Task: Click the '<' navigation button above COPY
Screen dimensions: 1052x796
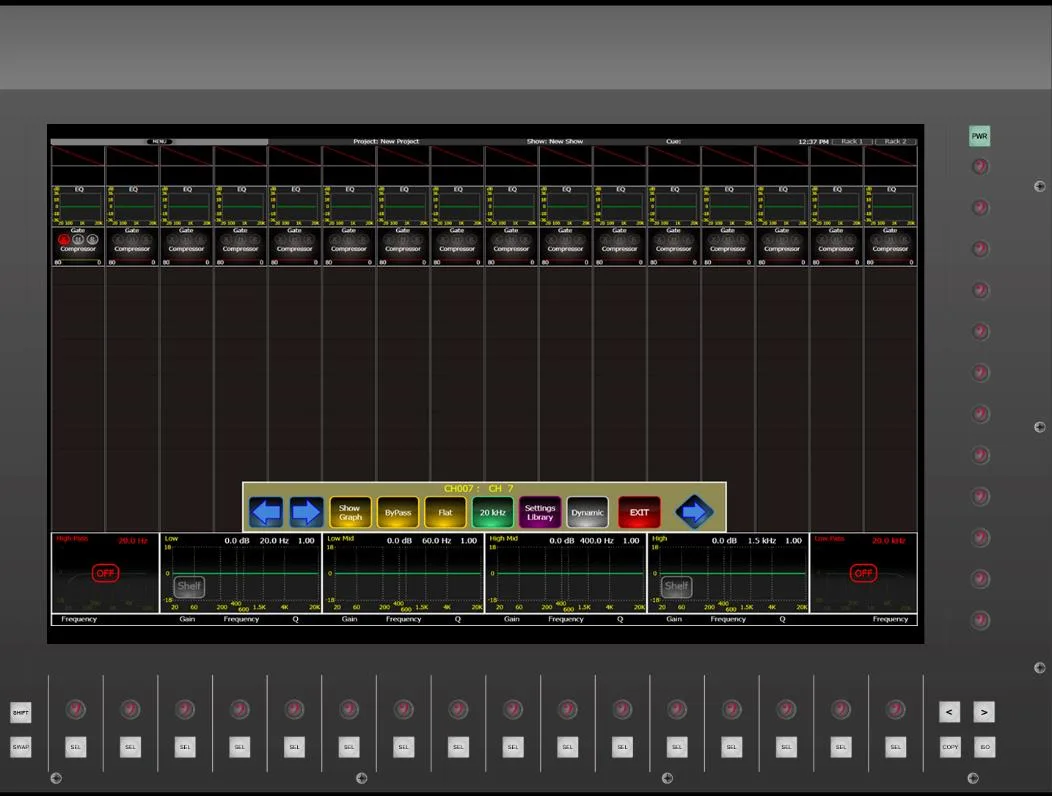Action: pyautogui.click(x=949, y=712)
